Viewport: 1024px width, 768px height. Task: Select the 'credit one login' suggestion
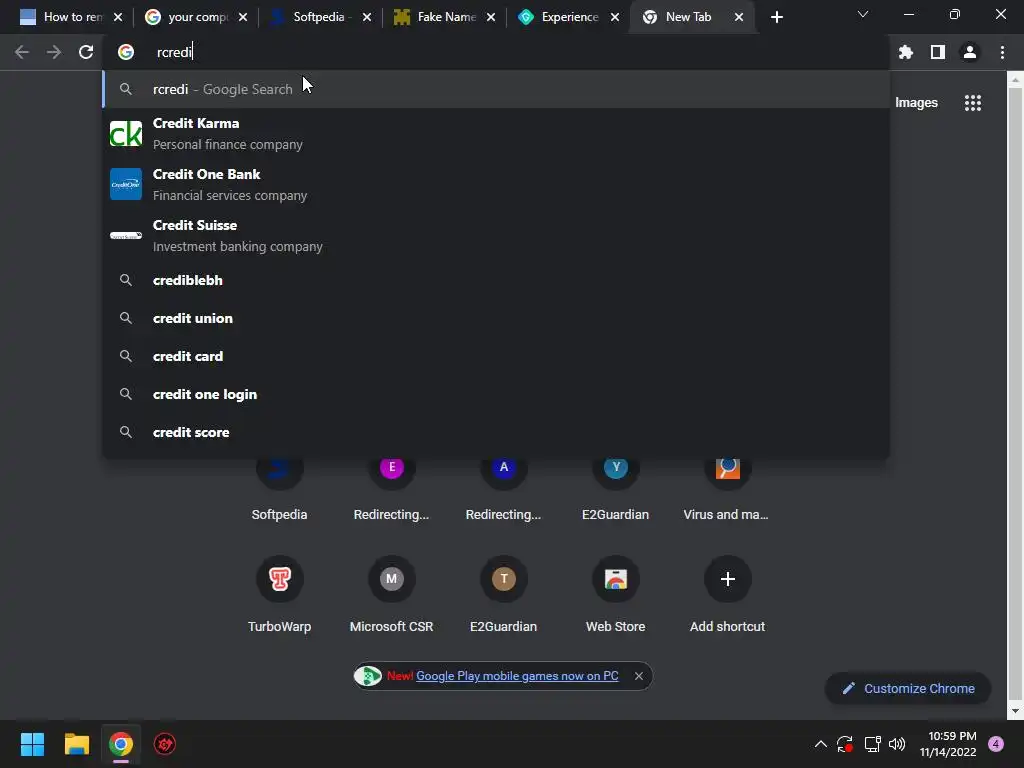tap(496, 394)
